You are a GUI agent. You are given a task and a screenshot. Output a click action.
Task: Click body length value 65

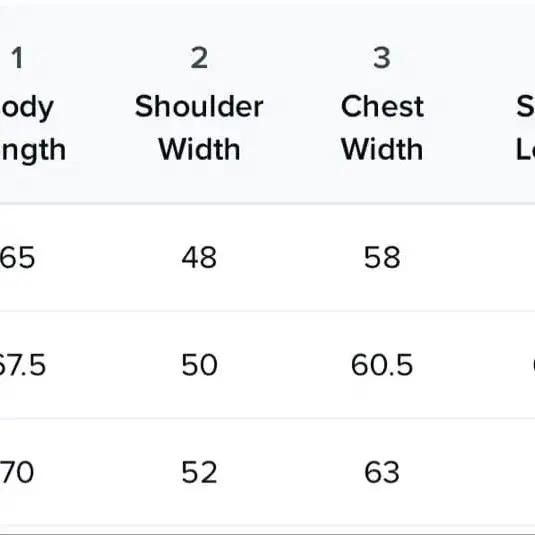(17, 257)
